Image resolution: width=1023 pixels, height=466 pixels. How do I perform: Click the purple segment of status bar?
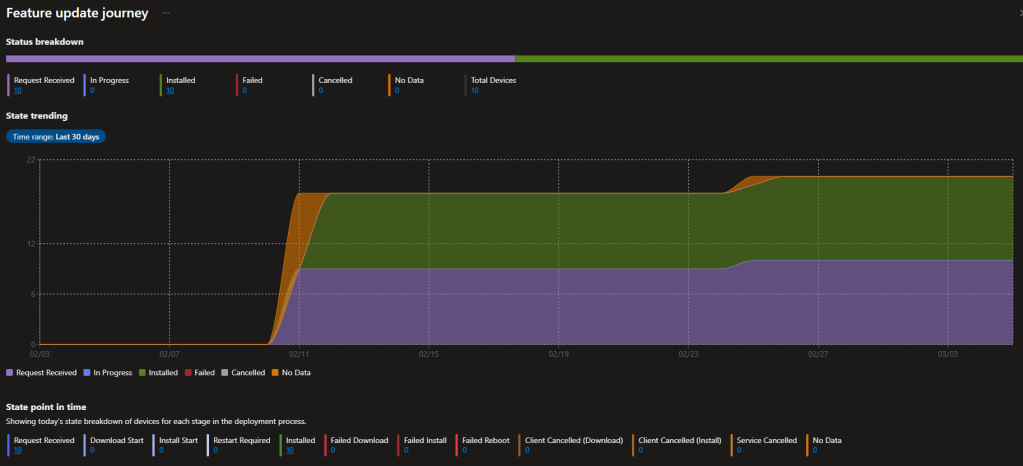(260, 59)
